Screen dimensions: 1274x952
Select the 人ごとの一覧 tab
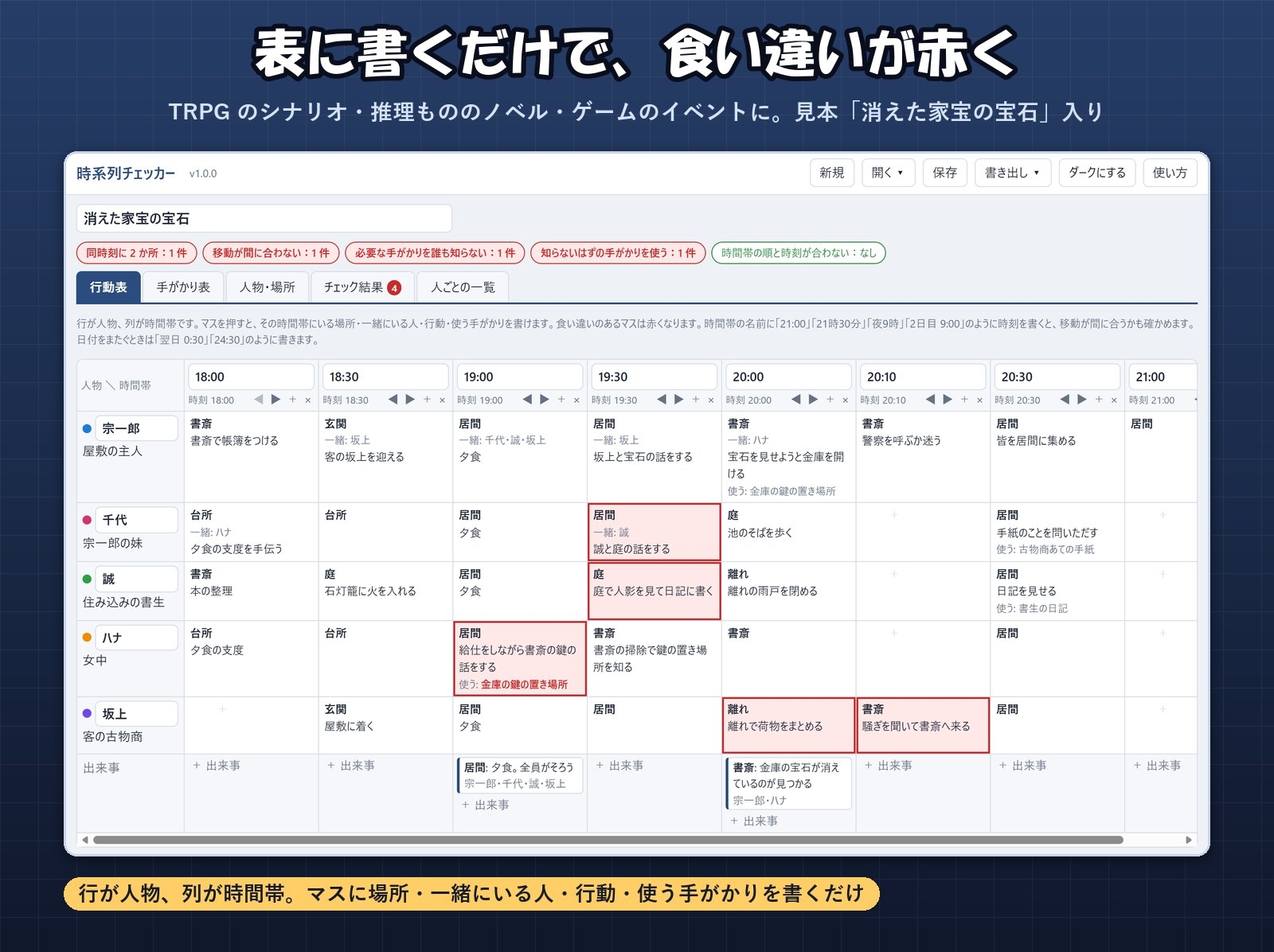pyautogui.click(x=463, y=287)
